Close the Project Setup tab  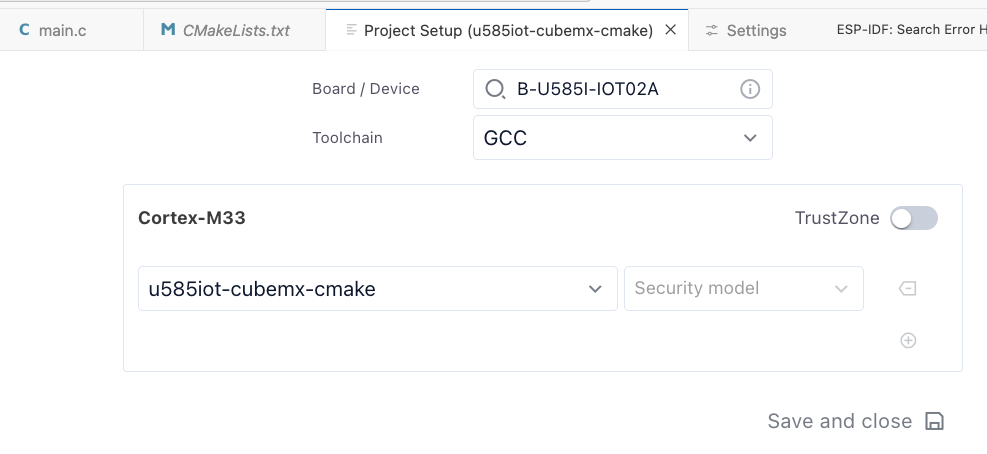(x=671, y=30)
